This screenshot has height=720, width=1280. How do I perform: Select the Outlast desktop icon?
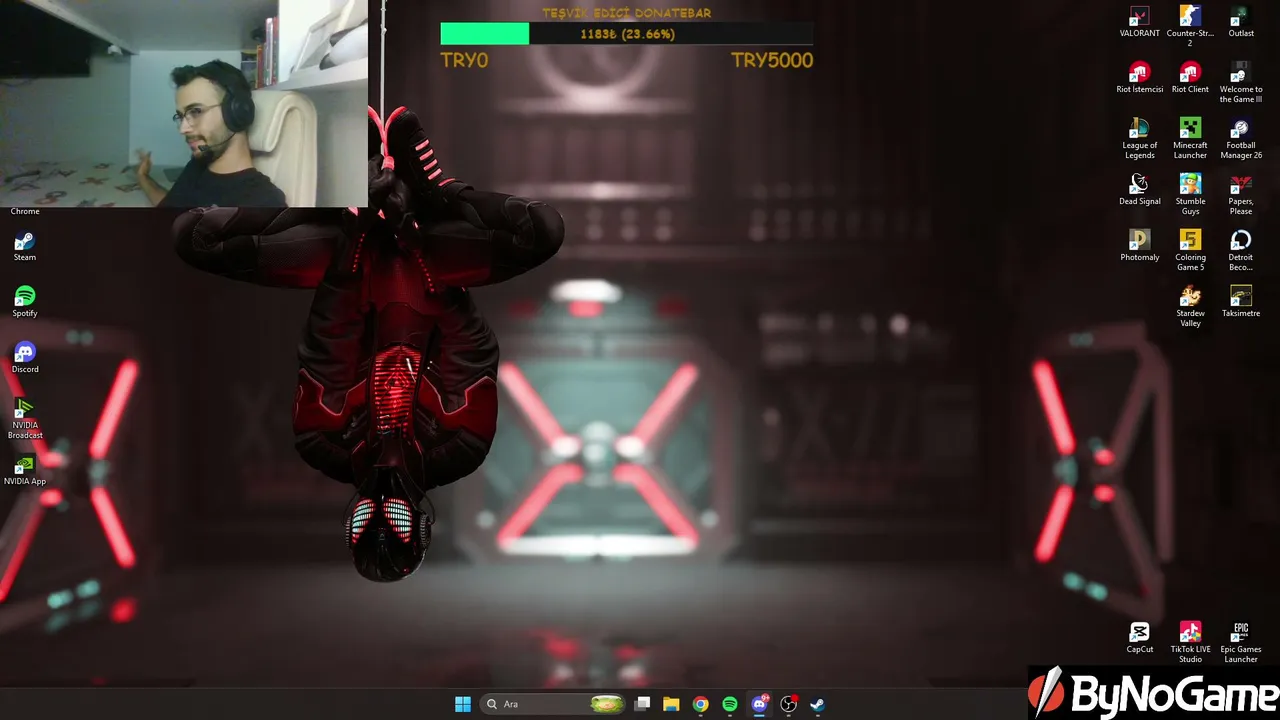[x=1241, y=22]
